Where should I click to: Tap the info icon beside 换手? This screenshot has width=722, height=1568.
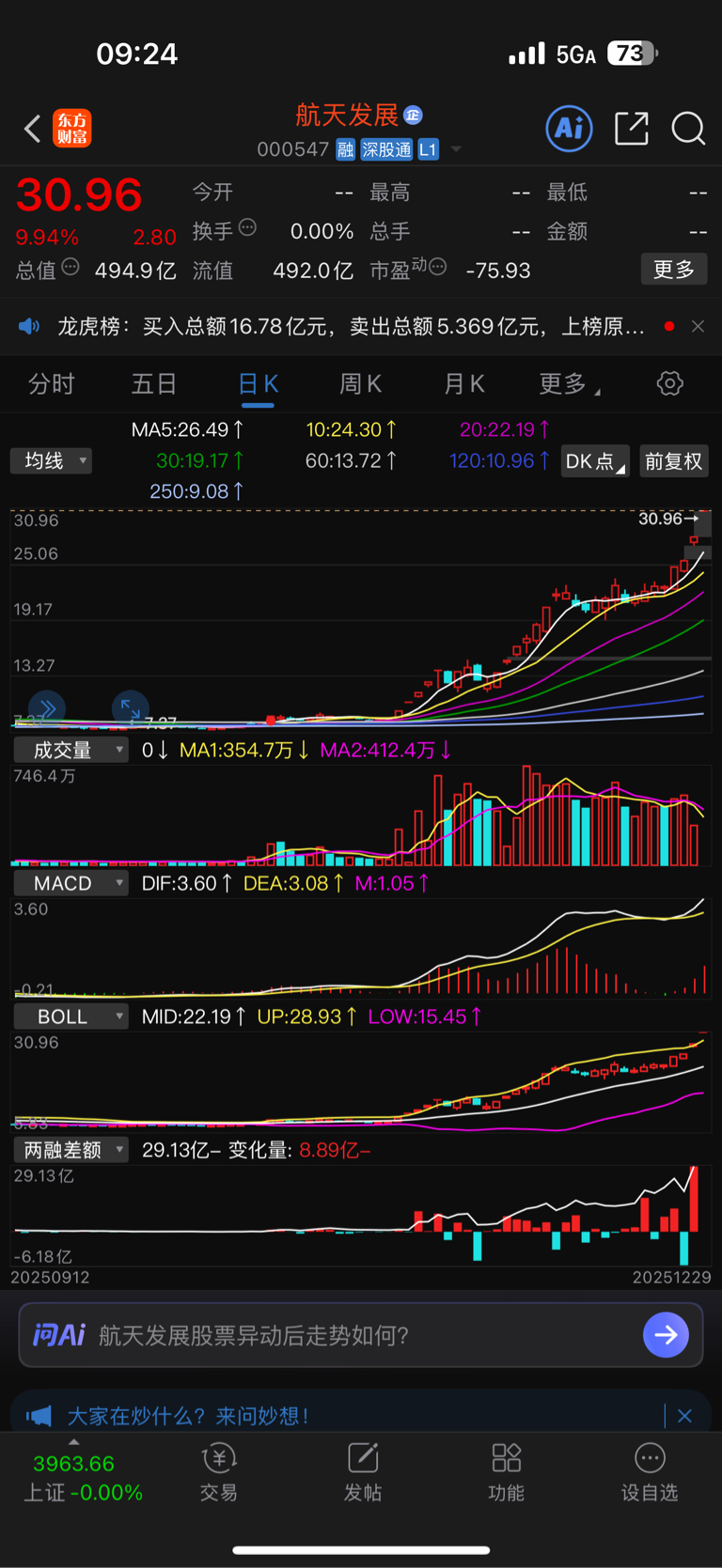pyautogui.click(x=247, y=227)
